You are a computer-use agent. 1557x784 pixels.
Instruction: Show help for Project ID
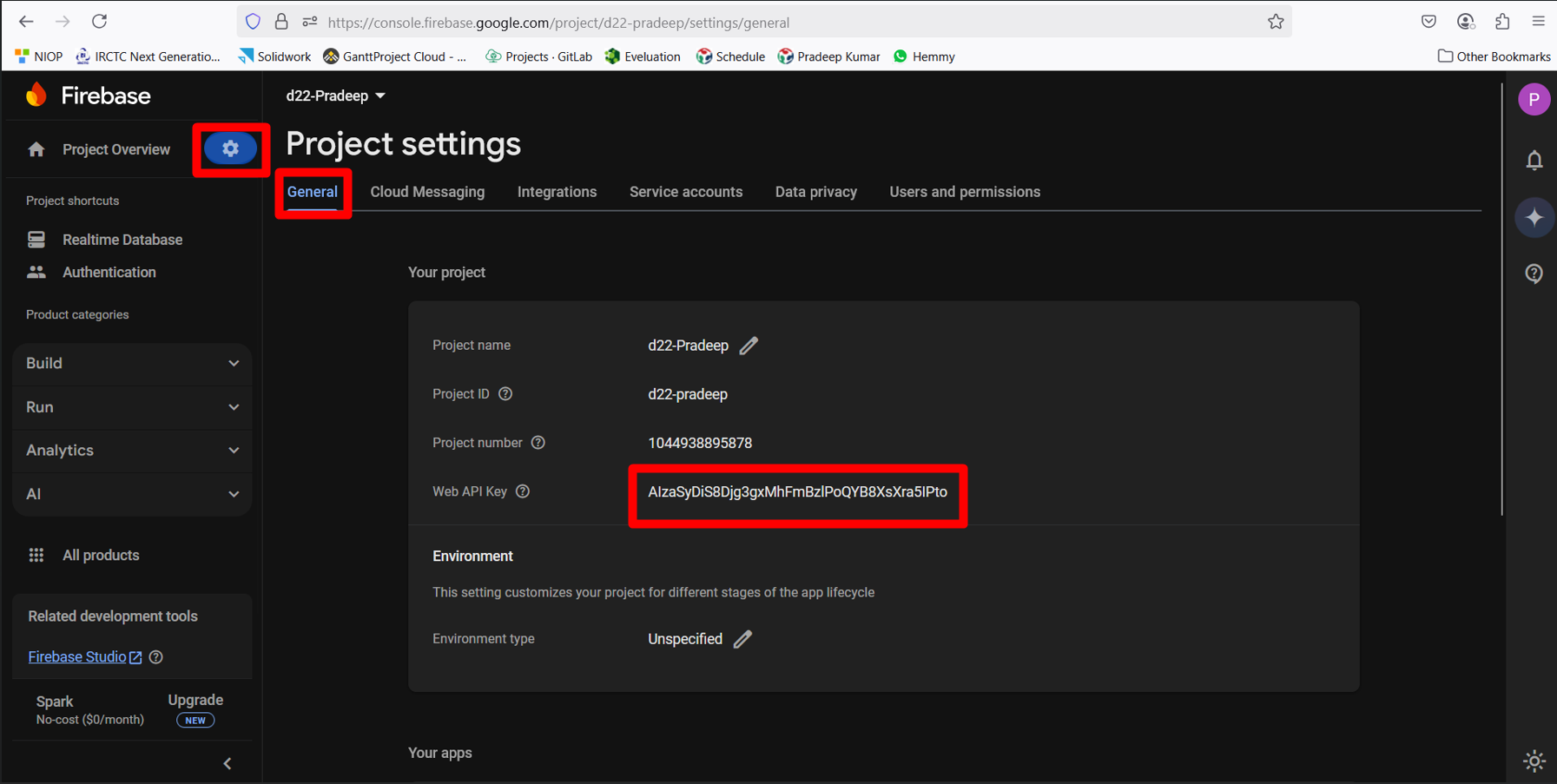[505, 394]
